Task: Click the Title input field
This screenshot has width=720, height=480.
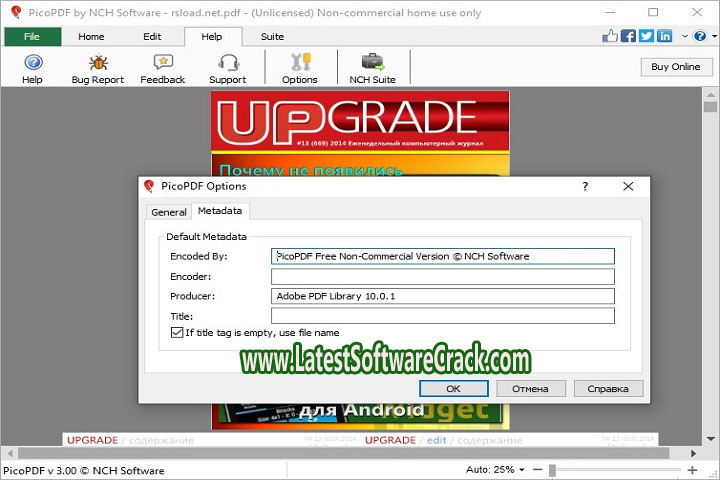Action: (x=443, y=316)
